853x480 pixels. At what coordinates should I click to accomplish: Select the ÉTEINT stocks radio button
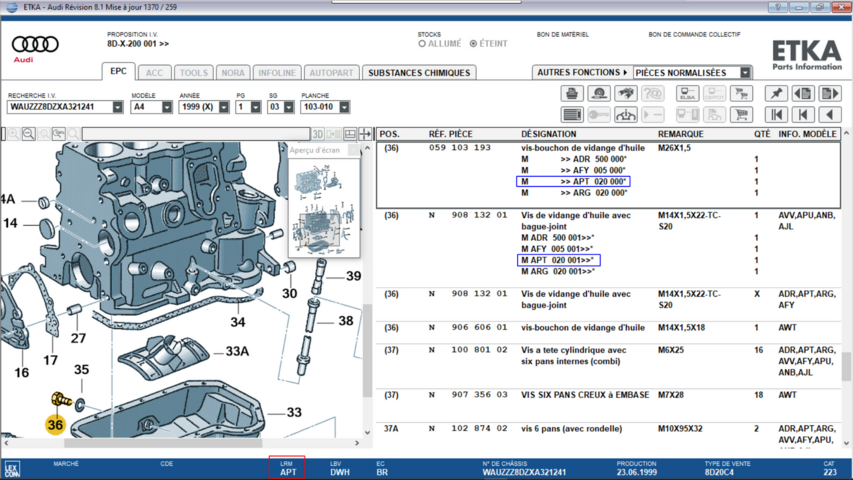click(473, 44)
